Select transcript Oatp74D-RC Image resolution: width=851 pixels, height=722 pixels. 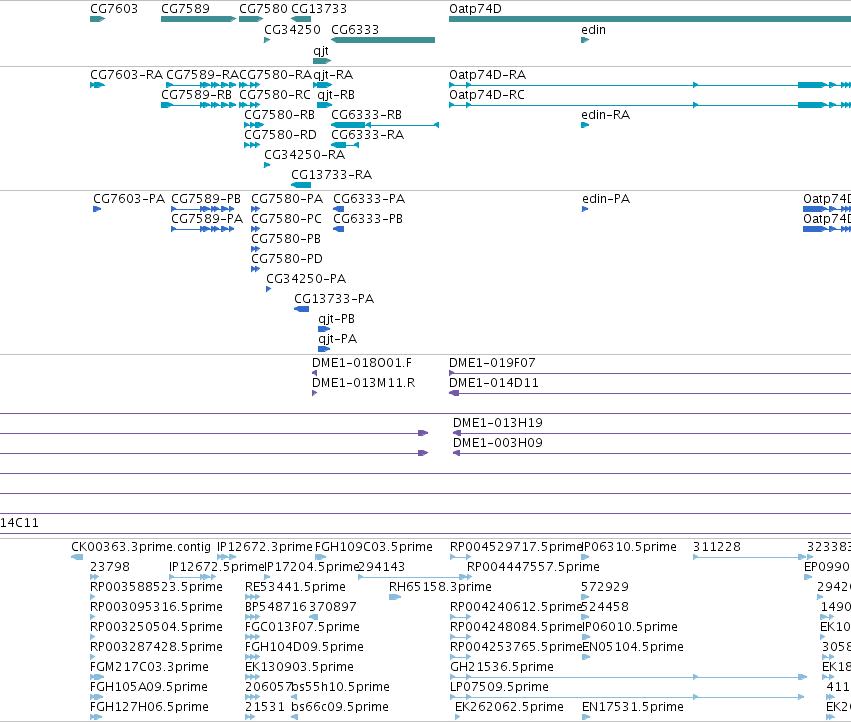click(650, 105)
